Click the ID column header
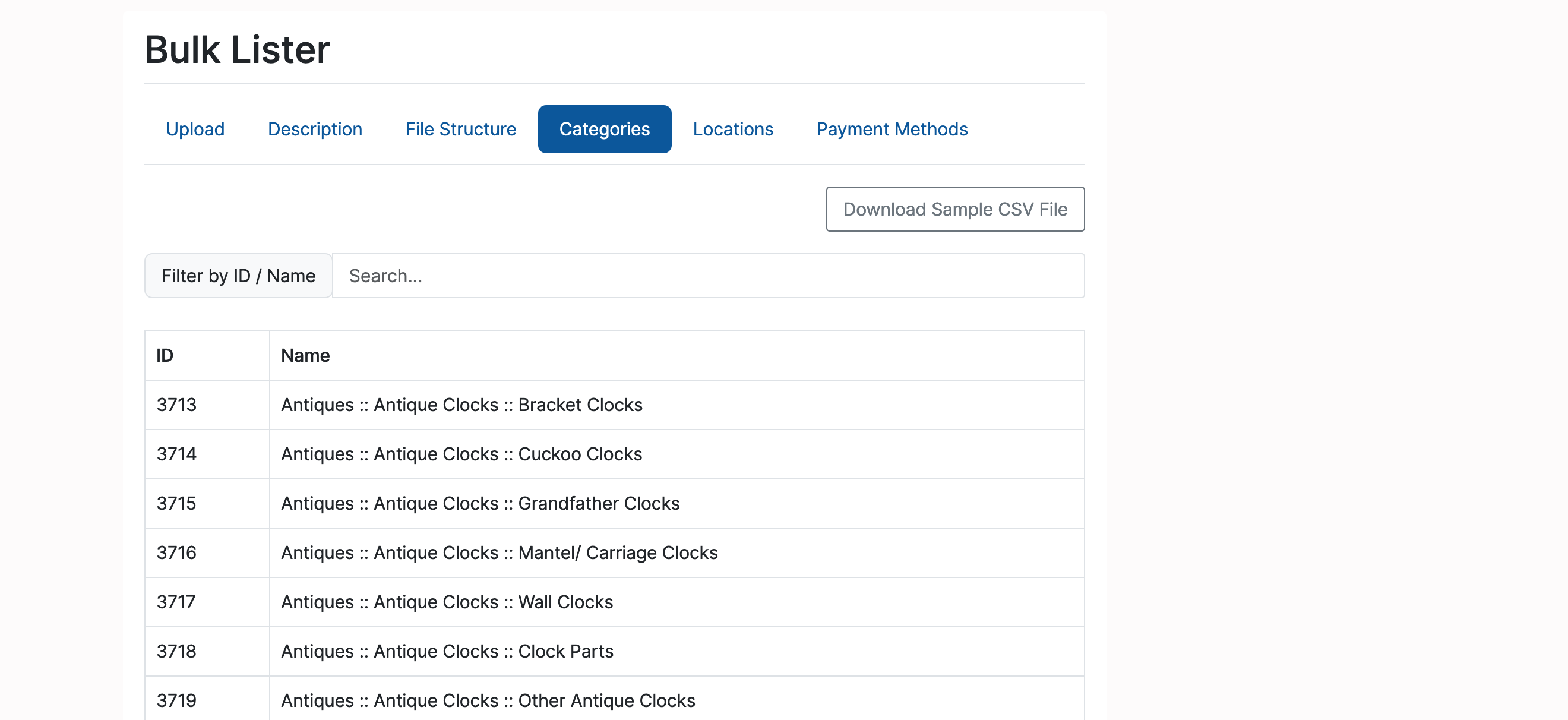The width and height of the screenshot is (1568, 720). pyautogui.click(x=165, y=355)
